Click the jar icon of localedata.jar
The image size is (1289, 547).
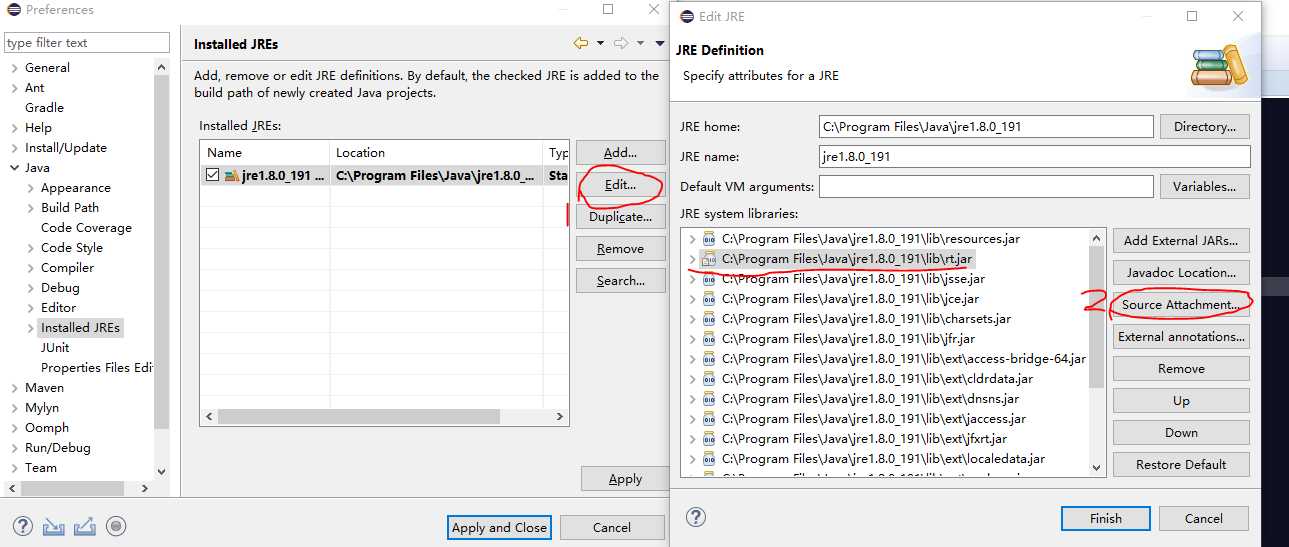[709, 459]
